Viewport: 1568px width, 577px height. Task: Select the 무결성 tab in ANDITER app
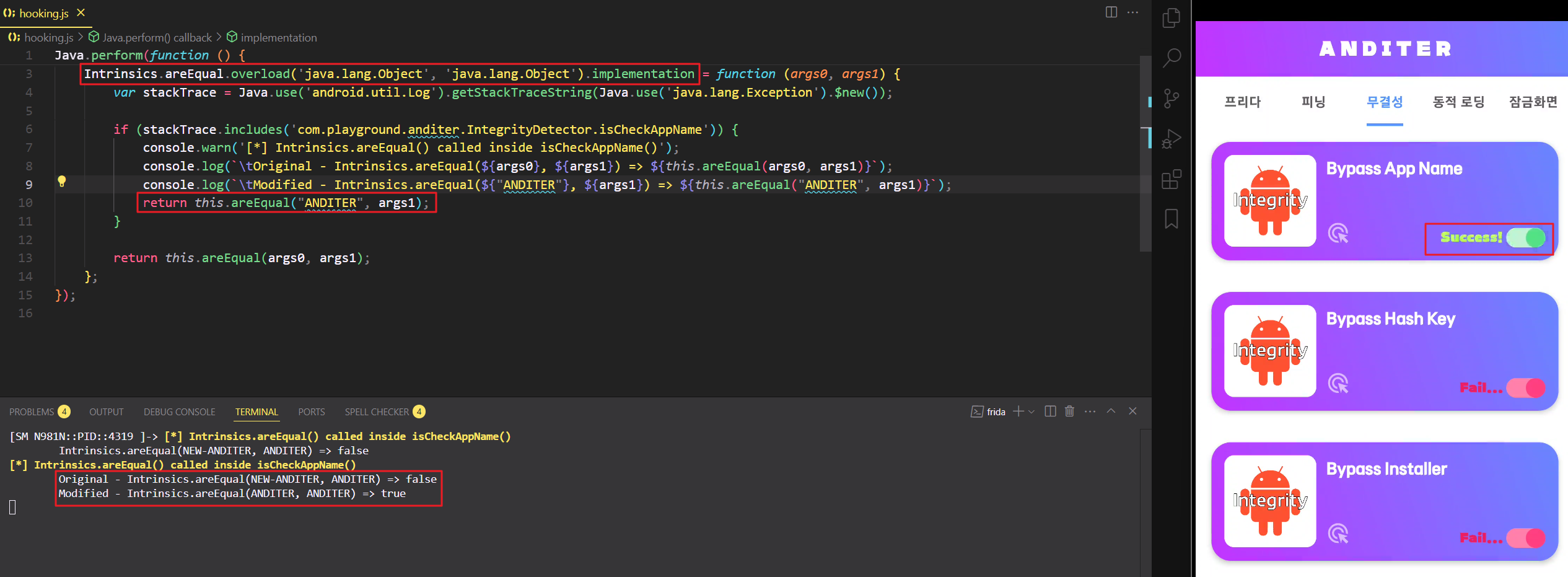(1385, 102)
